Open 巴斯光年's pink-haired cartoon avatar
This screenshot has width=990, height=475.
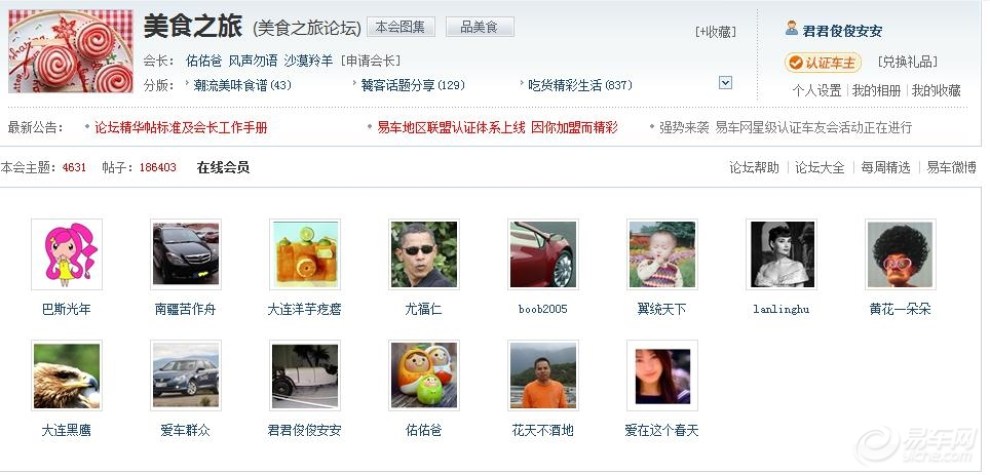(x=67, y=255)
